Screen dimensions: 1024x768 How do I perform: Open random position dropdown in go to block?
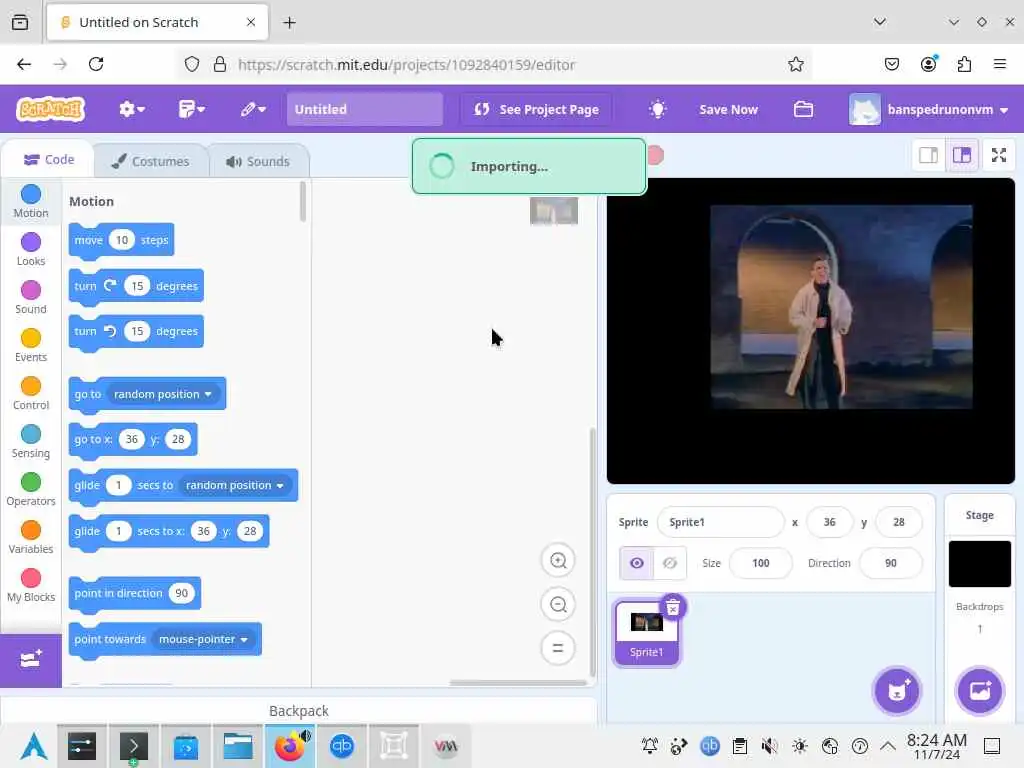point(163,394)
